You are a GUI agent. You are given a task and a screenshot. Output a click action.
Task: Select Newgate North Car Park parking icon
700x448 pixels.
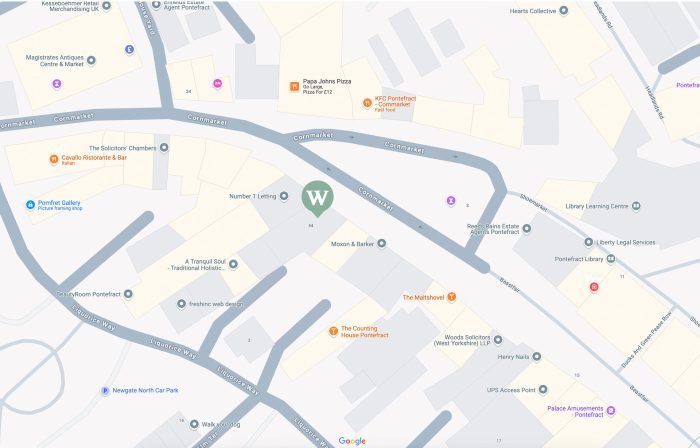105,391
